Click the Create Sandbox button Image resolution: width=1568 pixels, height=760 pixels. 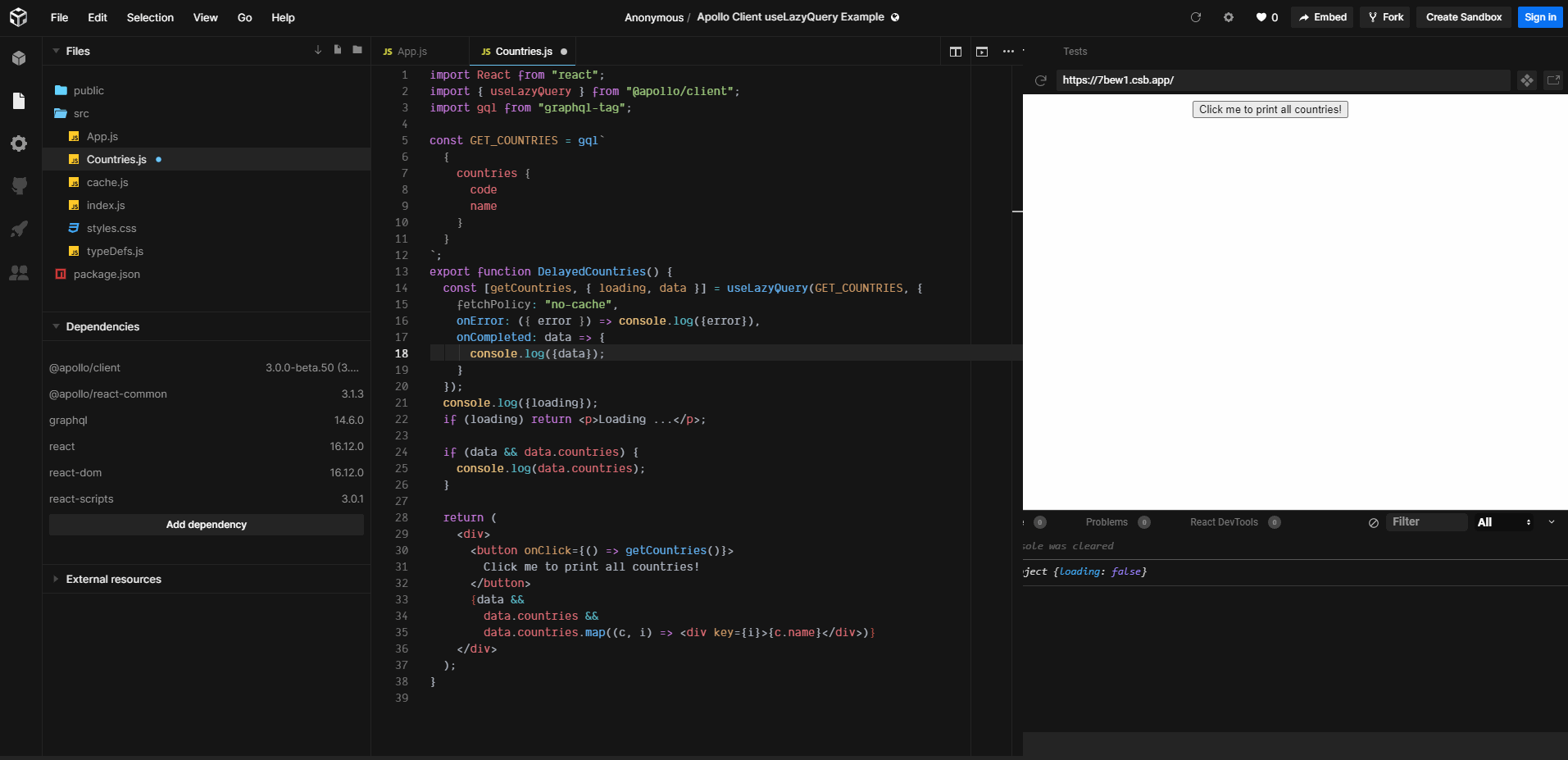click(1464, 17)
